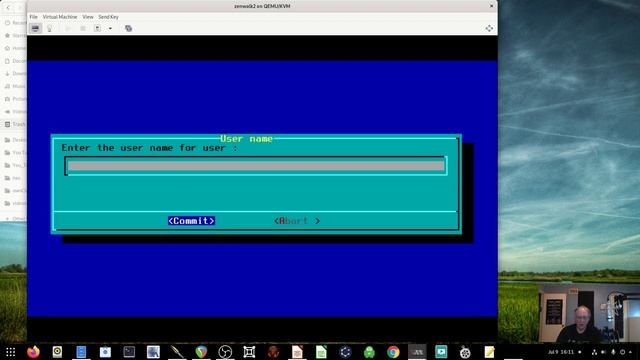
Task: Show virtual hardware details (lightbulb icon)
Action: click(x=49, y=28)
